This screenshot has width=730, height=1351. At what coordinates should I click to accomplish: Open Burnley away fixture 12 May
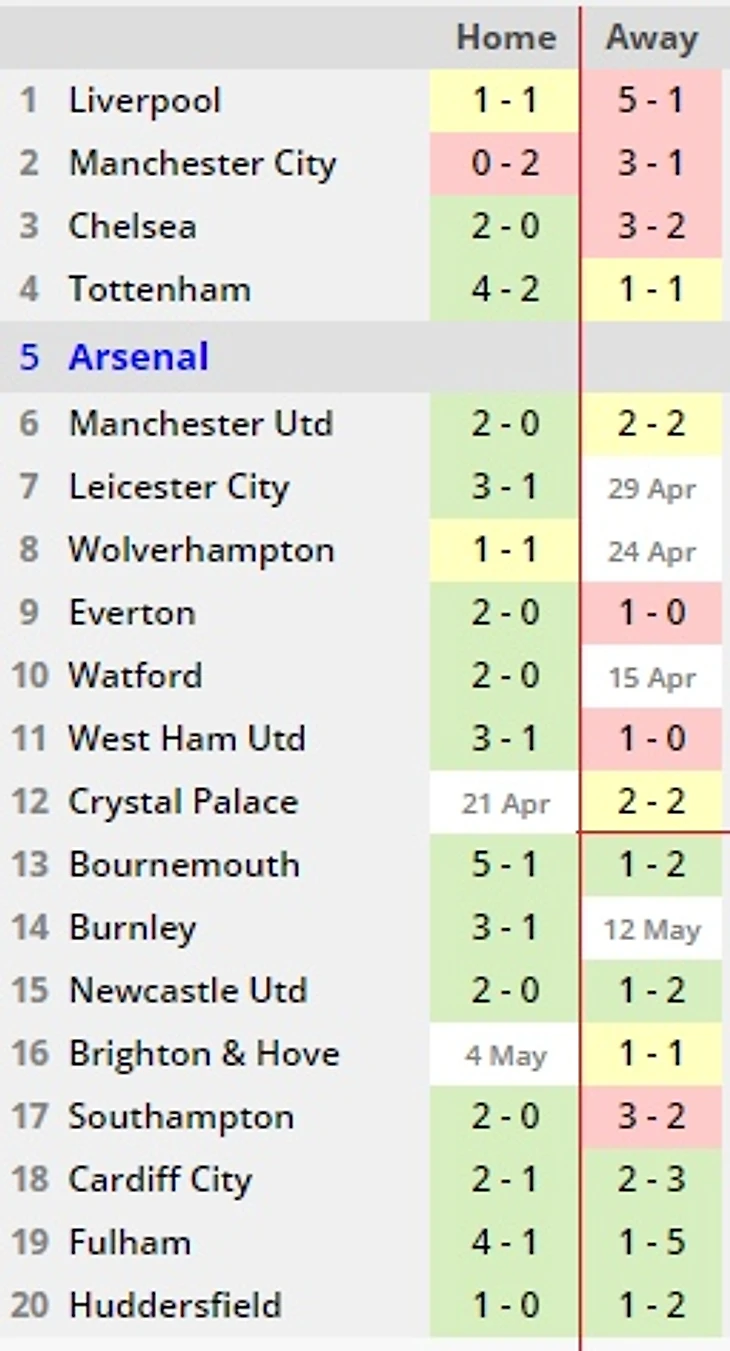click(x=651, y=930)
